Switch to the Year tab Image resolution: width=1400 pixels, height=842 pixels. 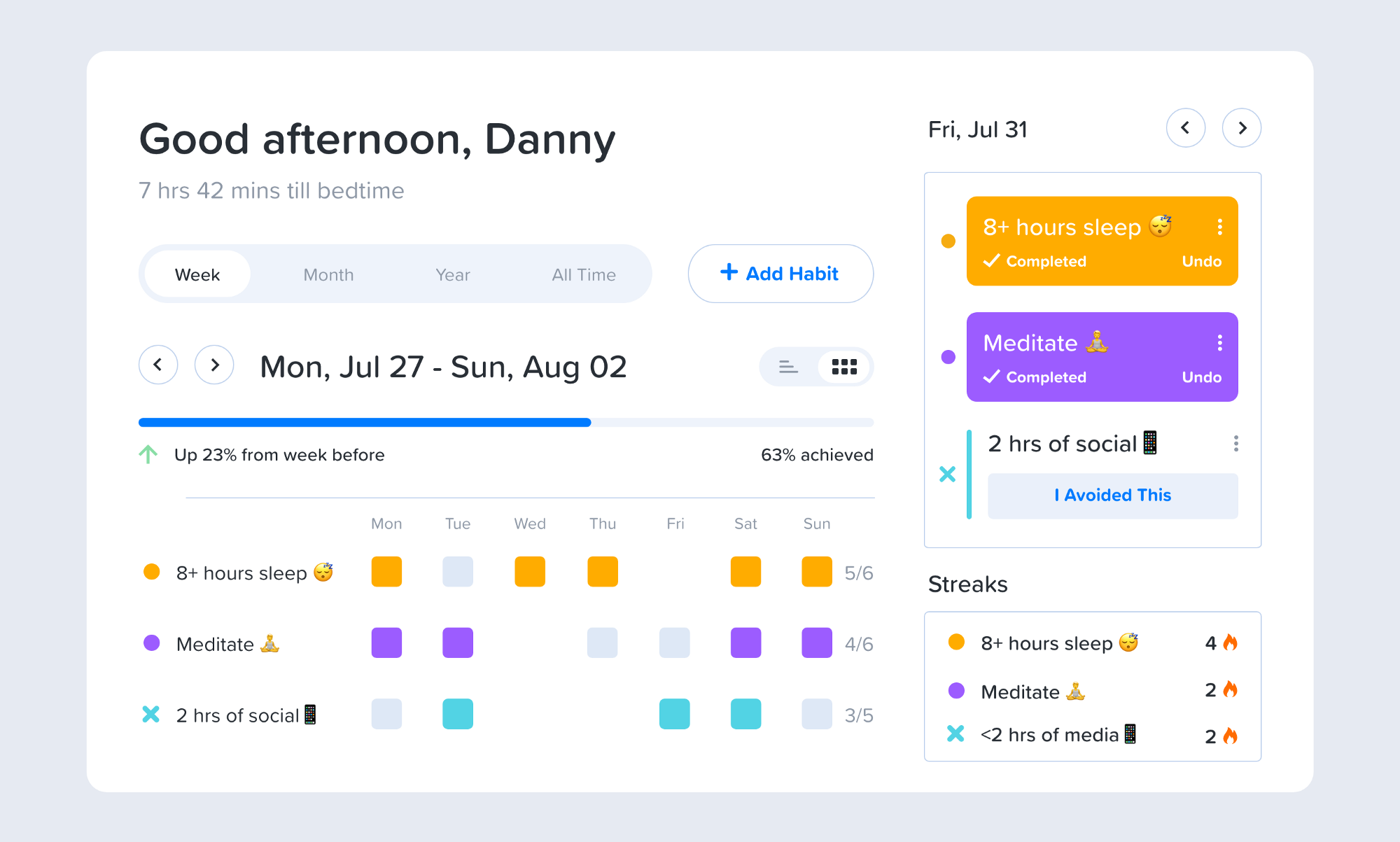pyautogui.click(x=452, y=274)
